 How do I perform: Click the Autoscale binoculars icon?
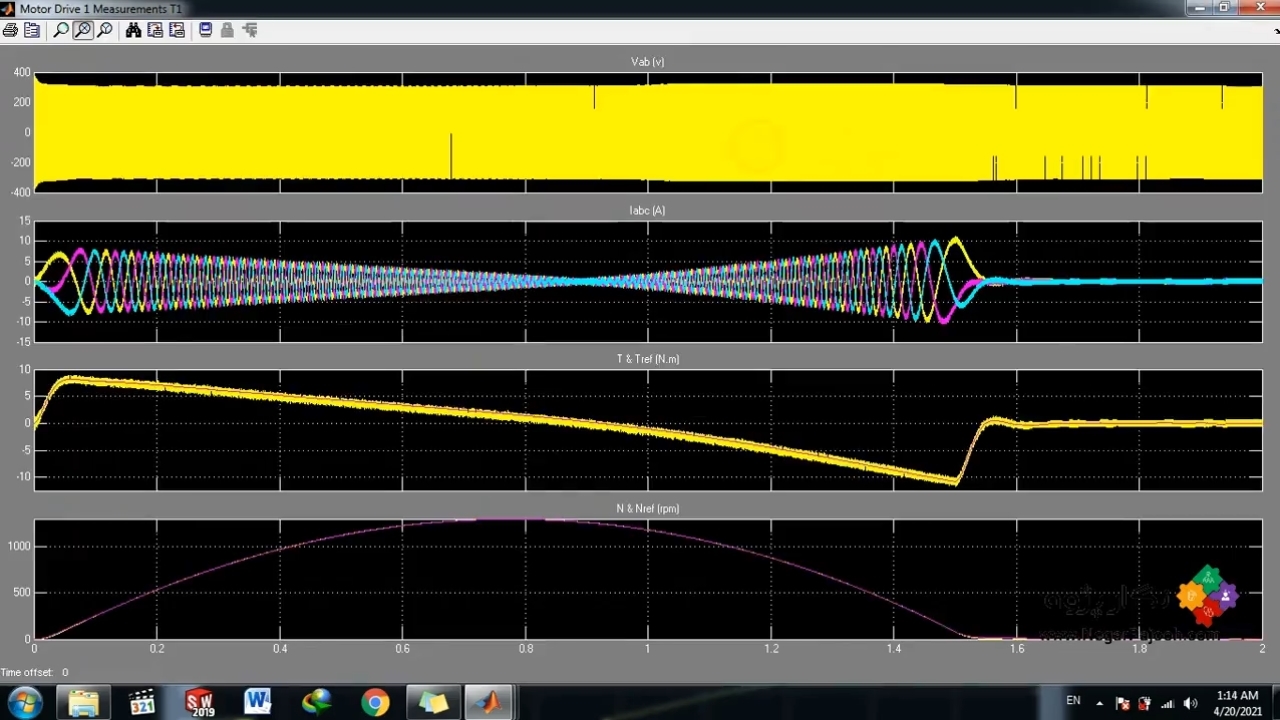point(133,30)
